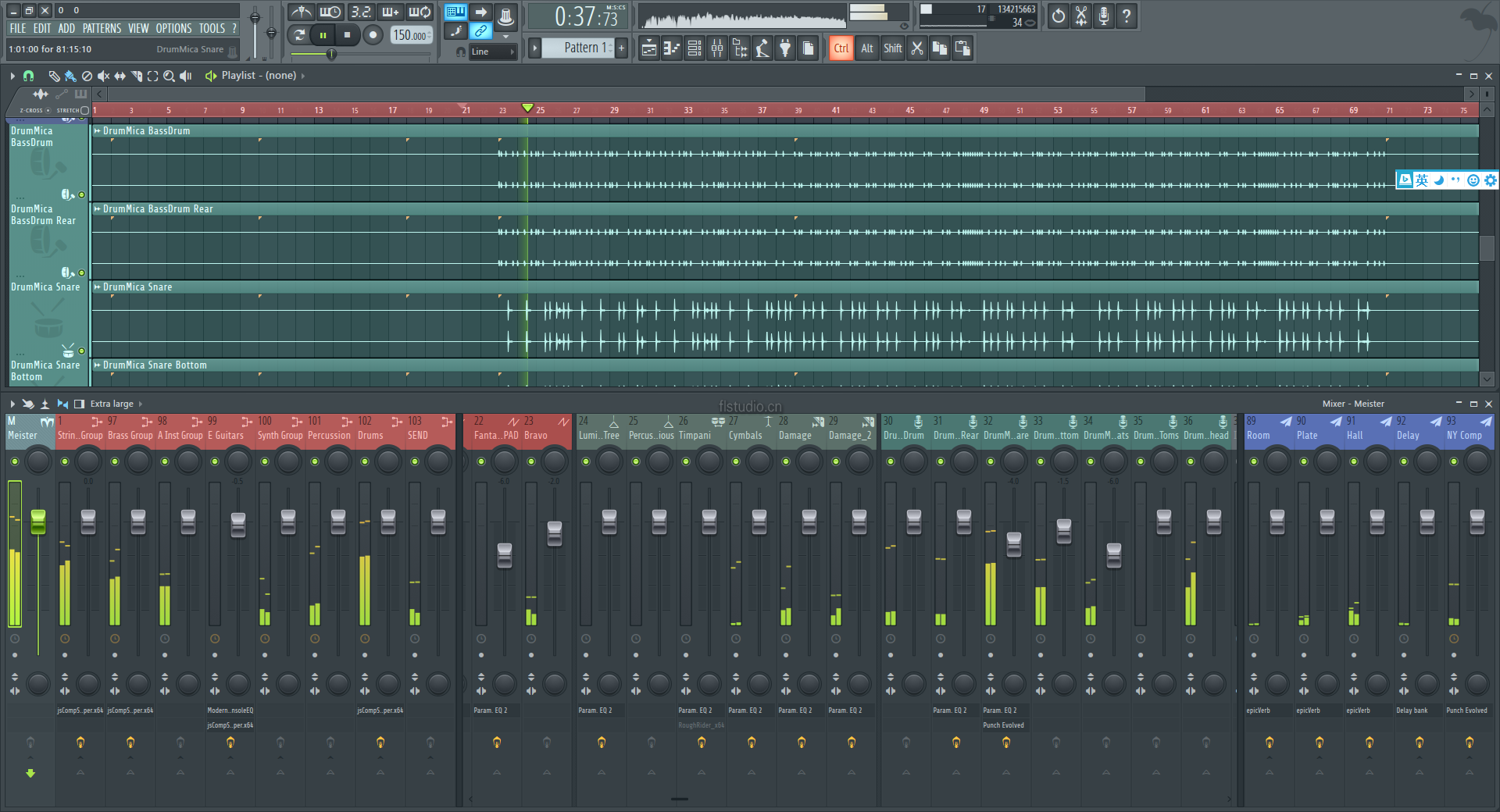Image resolution: width=1500 pixels, height=812 pixels.
Task: Click the one-click recording microphone icon
Action: 1103,16
